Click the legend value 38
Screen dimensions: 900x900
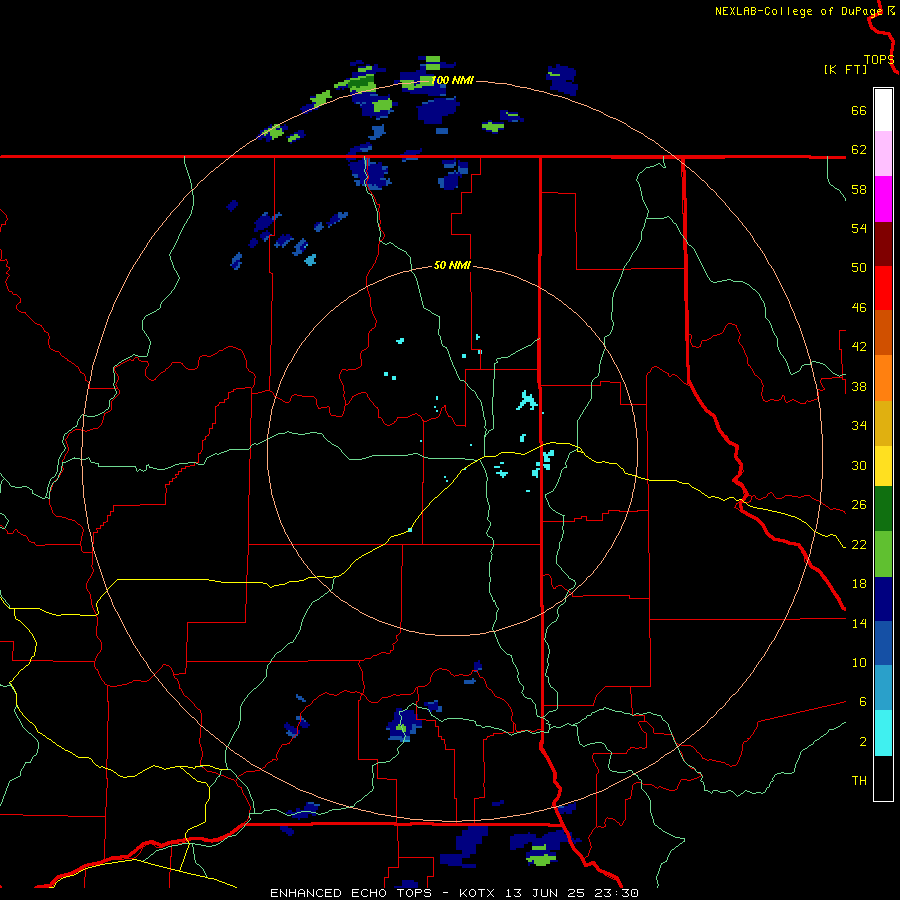pos(859,386)
